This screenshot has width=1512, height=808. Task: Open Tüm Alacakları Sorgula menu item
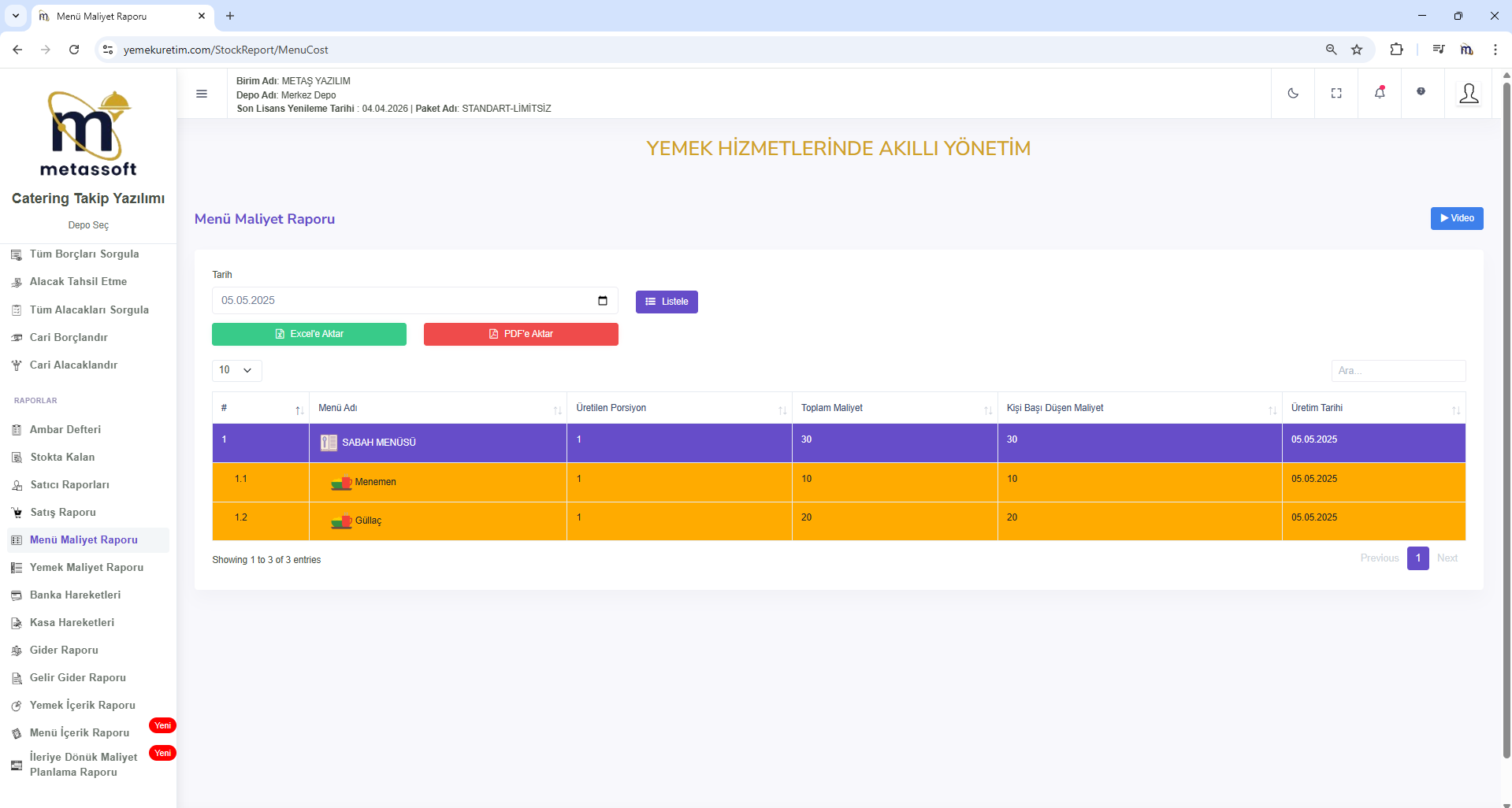89,310
